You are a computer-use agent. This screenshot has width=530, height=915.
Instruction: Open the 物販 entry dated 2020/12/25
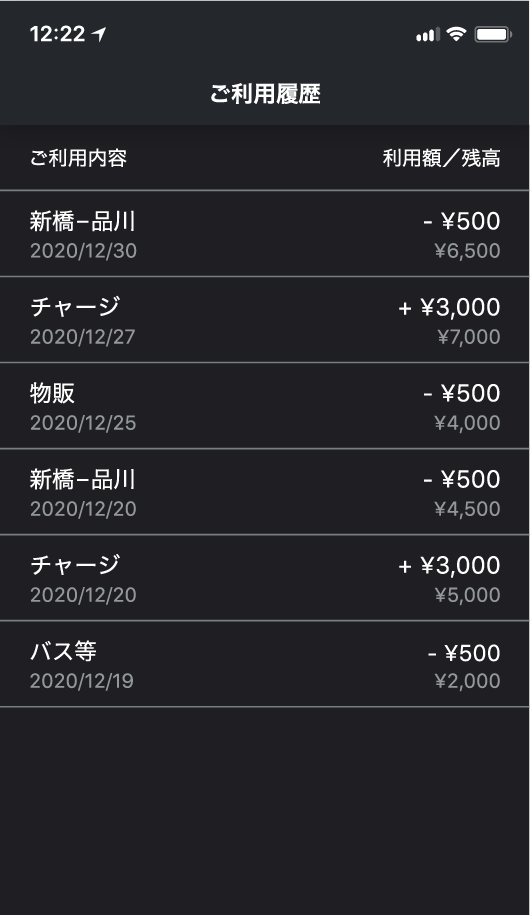point(265,406)
